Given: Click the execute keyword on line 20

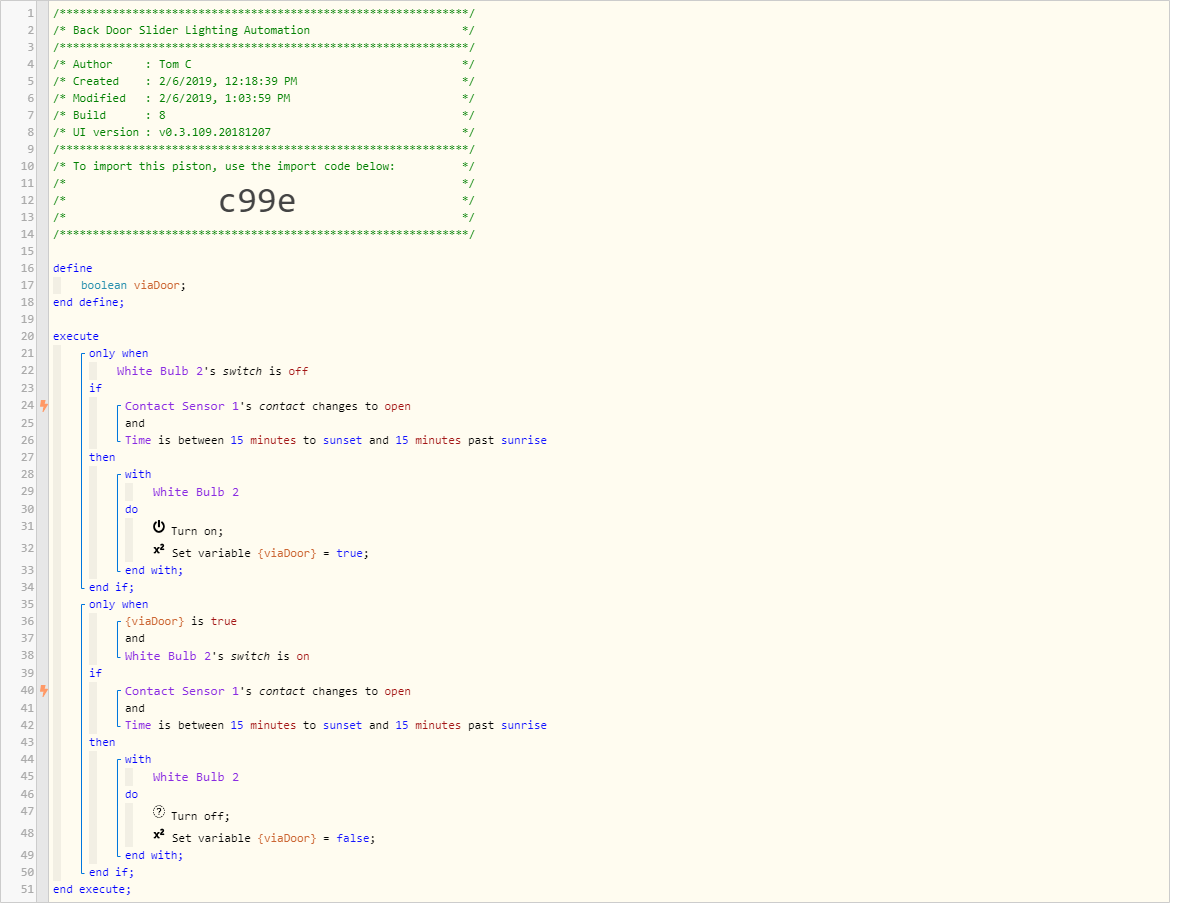Looking at the screenshot, I should (76, 336).
